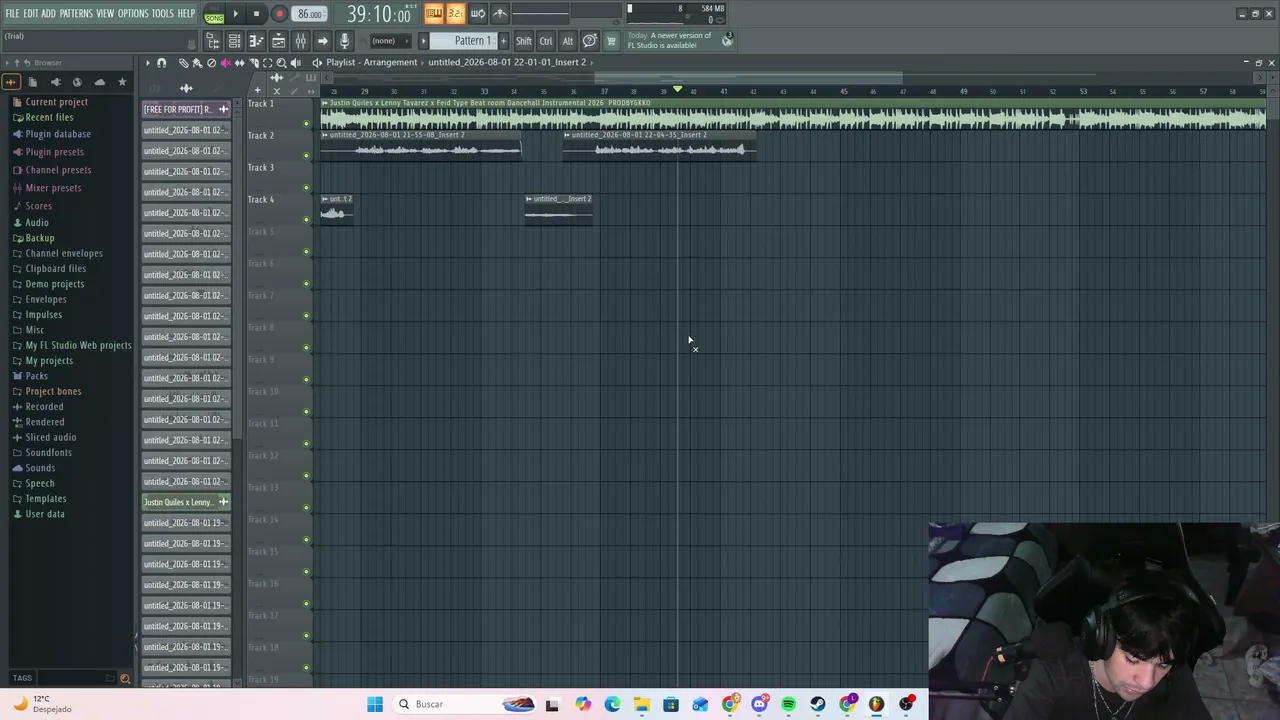Expand the Plugin database folder
The height and width of the screenshot is (720, 1280).
pyautogui.click(x=51, y=134)
